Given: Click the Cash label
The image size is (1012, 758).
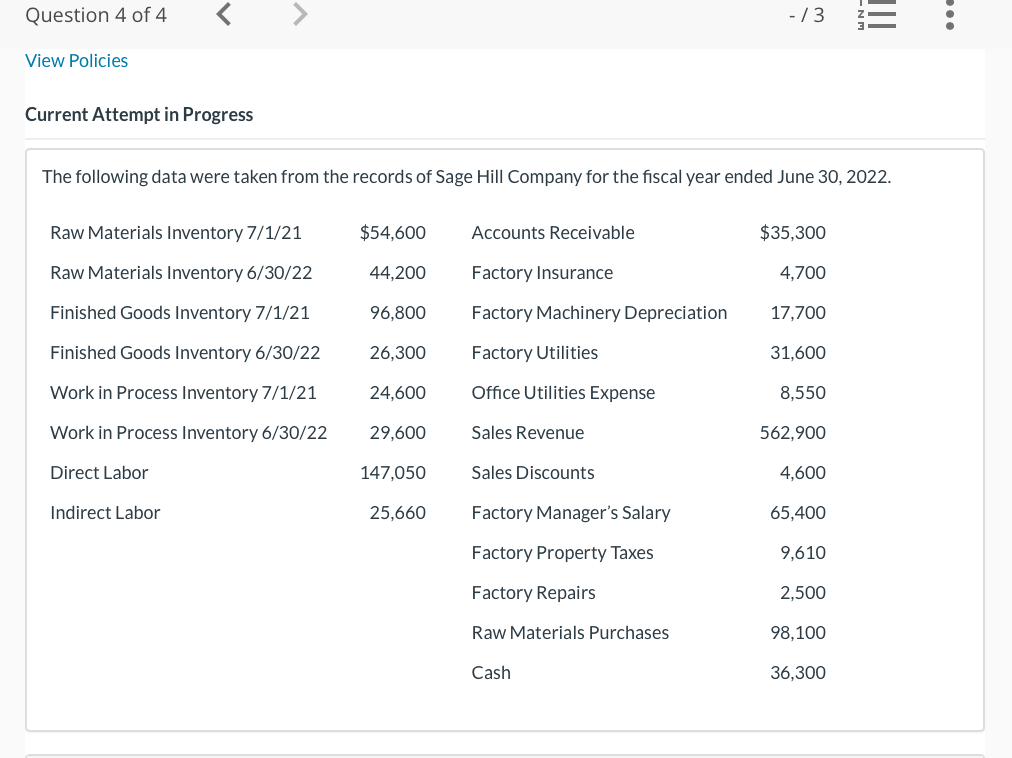Looking at the screenshot, I should click(x=491, y=673).
